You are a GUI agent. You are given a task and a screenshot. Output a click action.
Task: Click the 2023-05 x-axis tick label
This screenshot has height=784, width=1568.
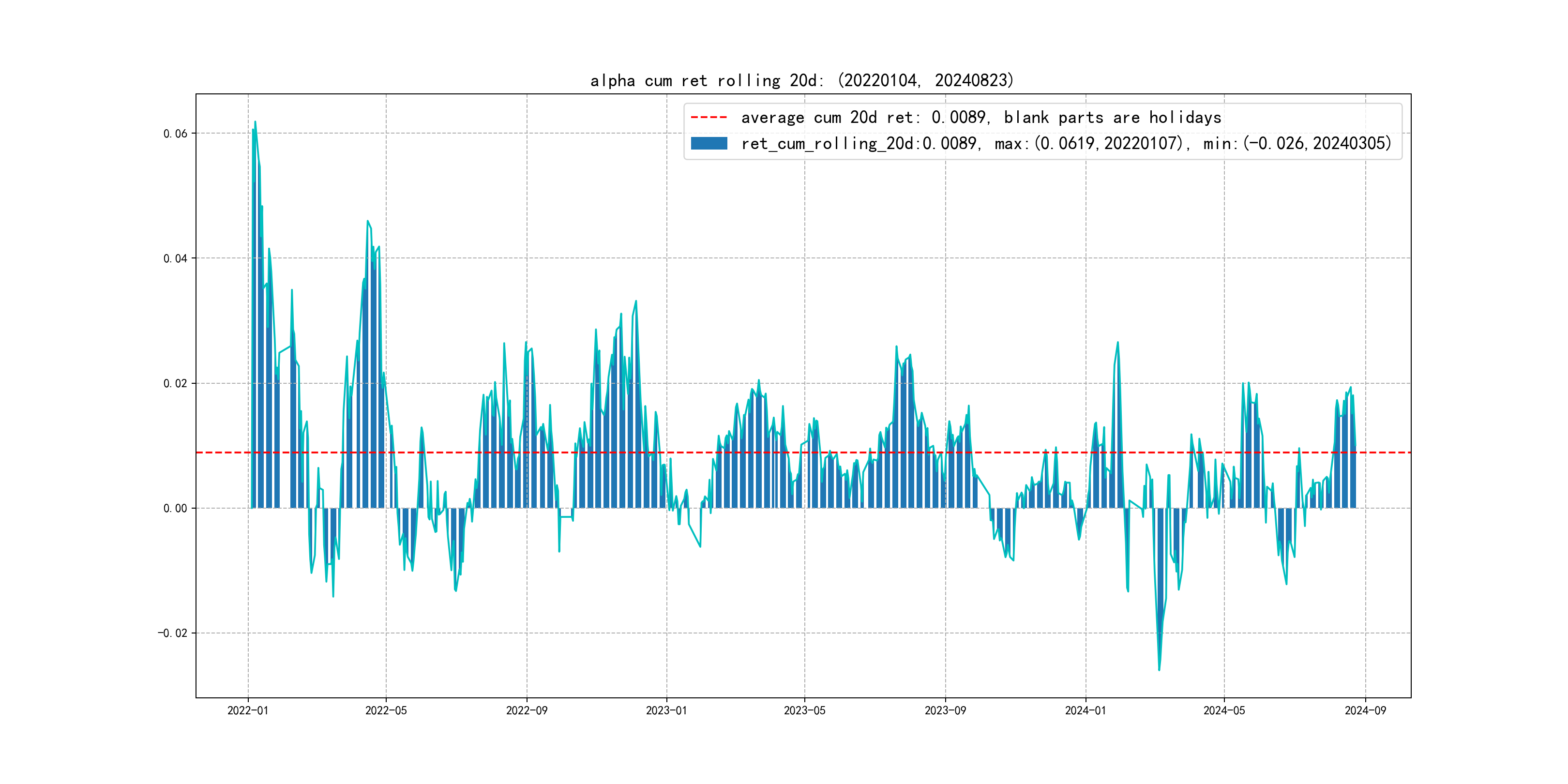pyautogui.click(x=805, y=710)
